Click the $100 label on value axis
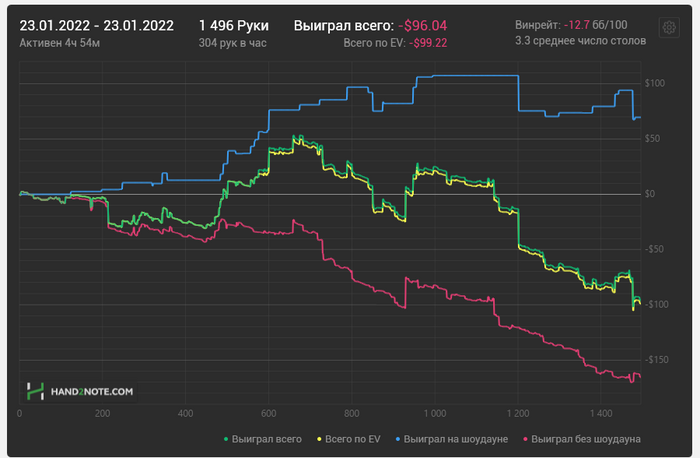 point(654,83)
